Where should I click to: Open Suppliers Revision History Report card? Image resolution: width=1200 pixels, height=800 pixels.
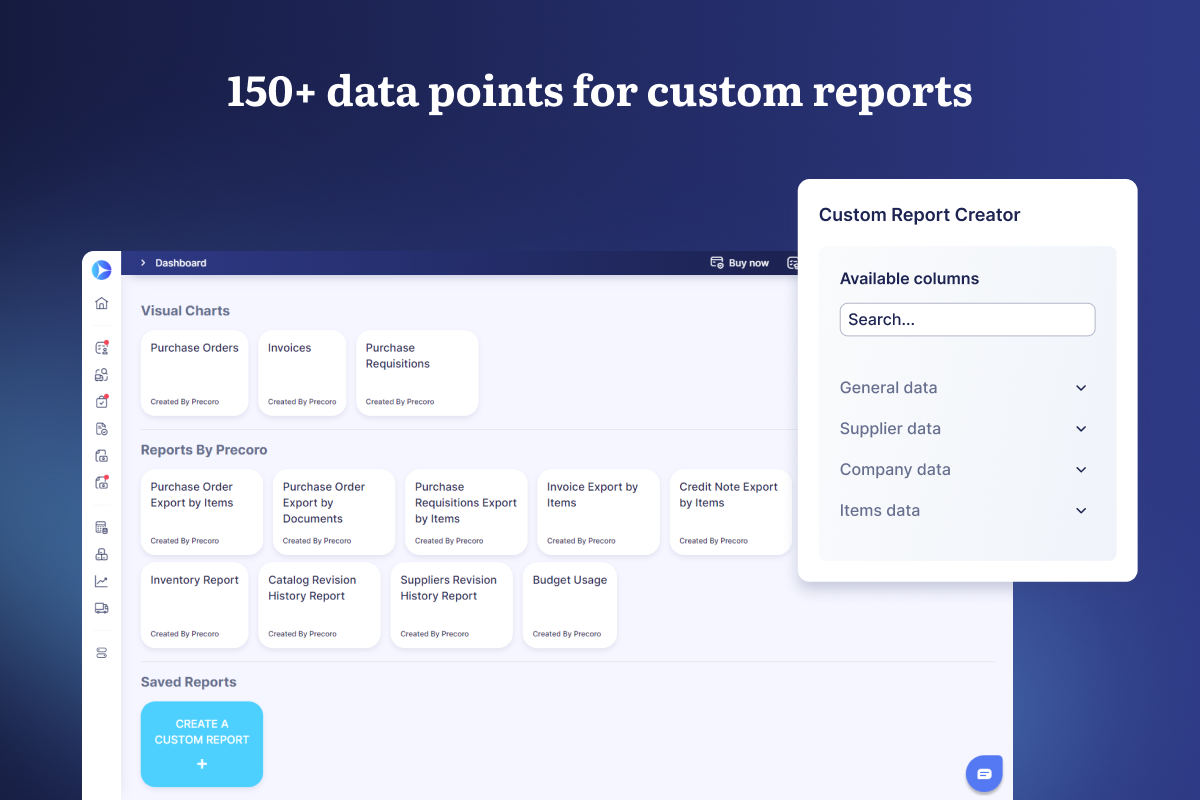451,605
